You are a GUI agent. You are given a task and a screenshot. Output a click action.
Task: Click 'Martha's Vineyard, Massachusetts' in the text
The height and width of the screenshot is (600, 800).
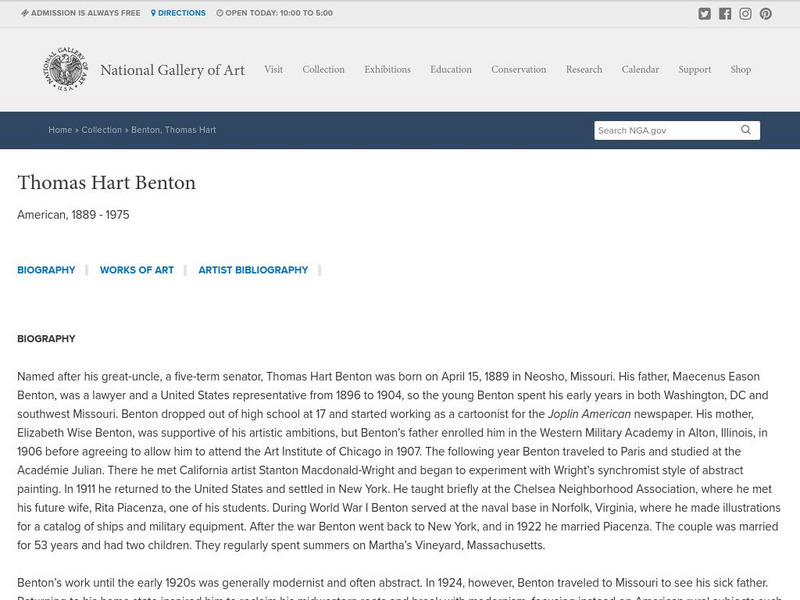coord(456,545)
